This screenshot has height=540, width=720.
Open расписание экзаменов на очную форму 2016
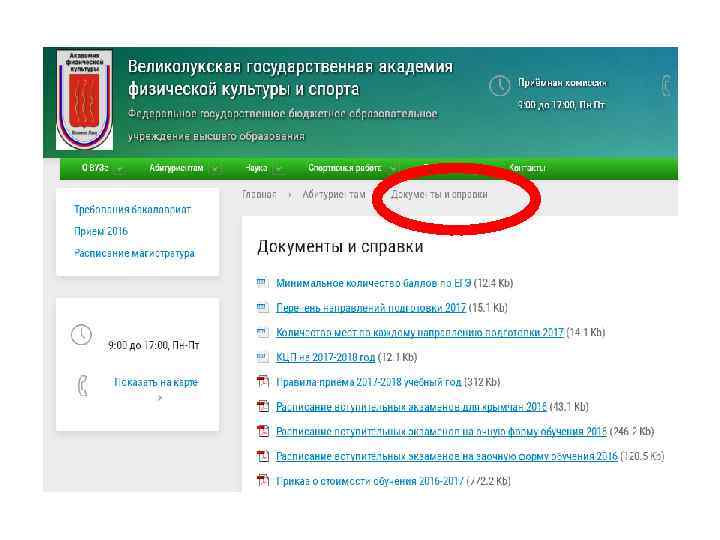coord(441,432)
